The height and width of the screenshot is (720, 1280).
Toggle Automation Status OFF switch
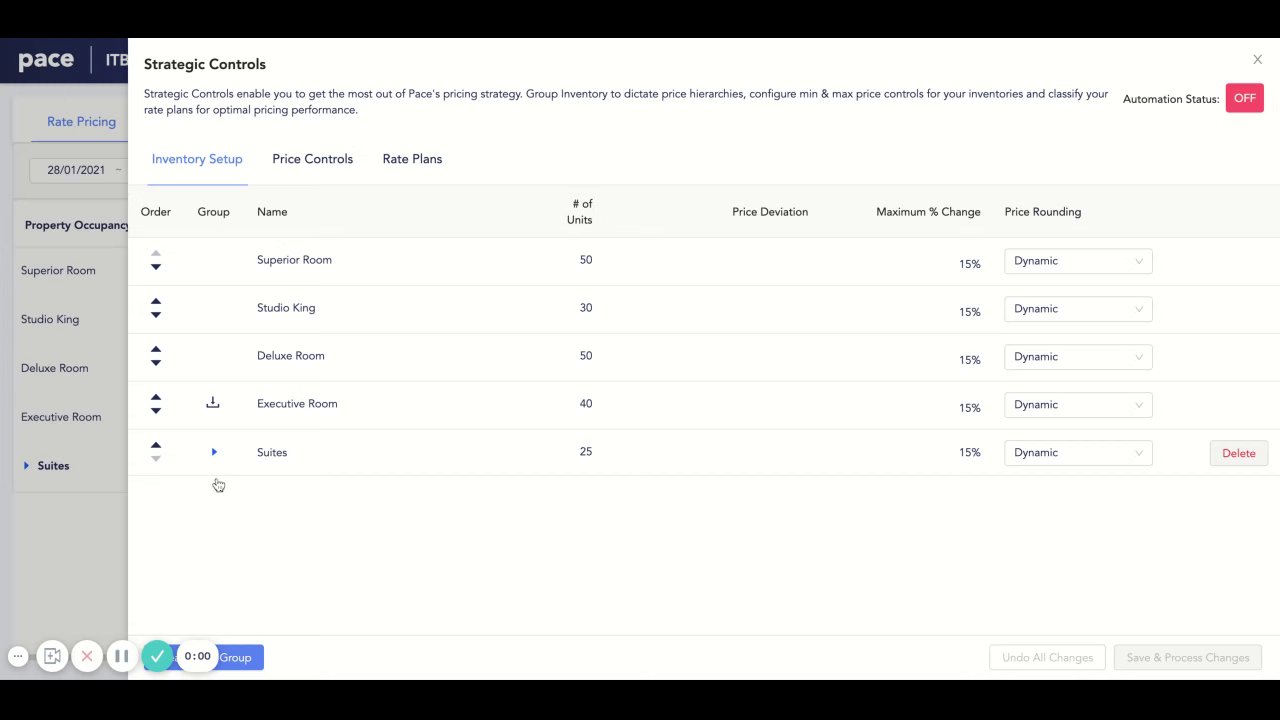pos(1244,98)
